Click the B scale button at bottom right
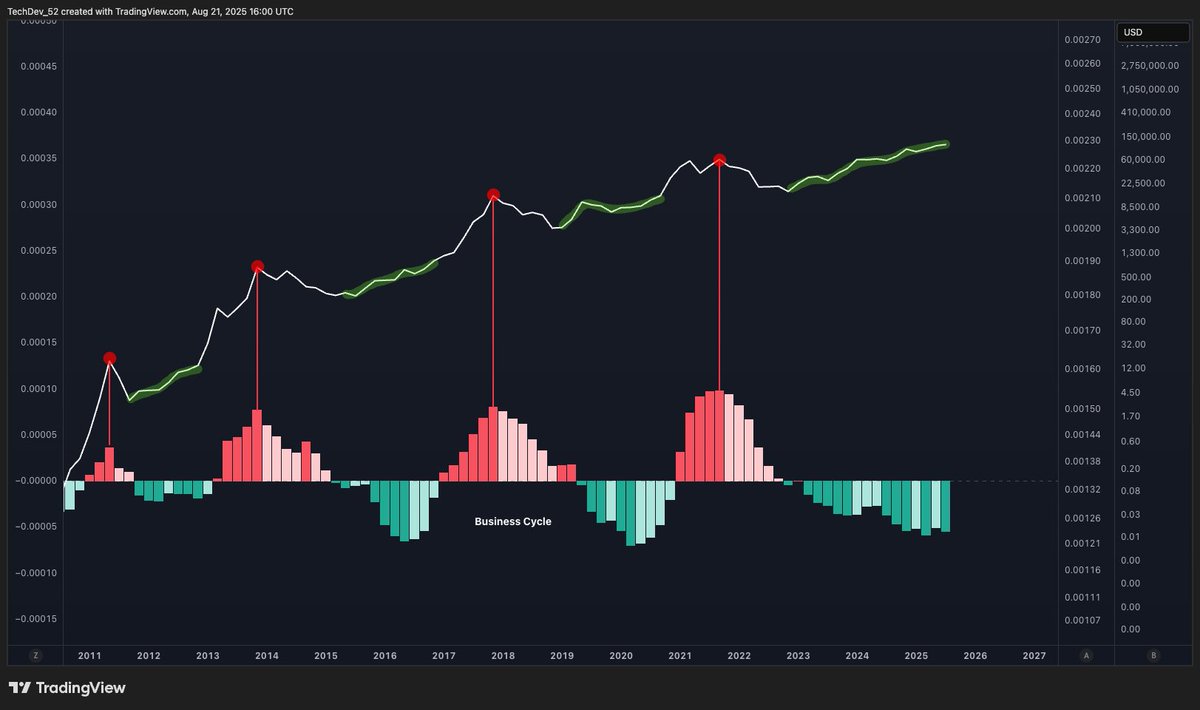This screenshot has height=710, width=1200. point(1154,656)
